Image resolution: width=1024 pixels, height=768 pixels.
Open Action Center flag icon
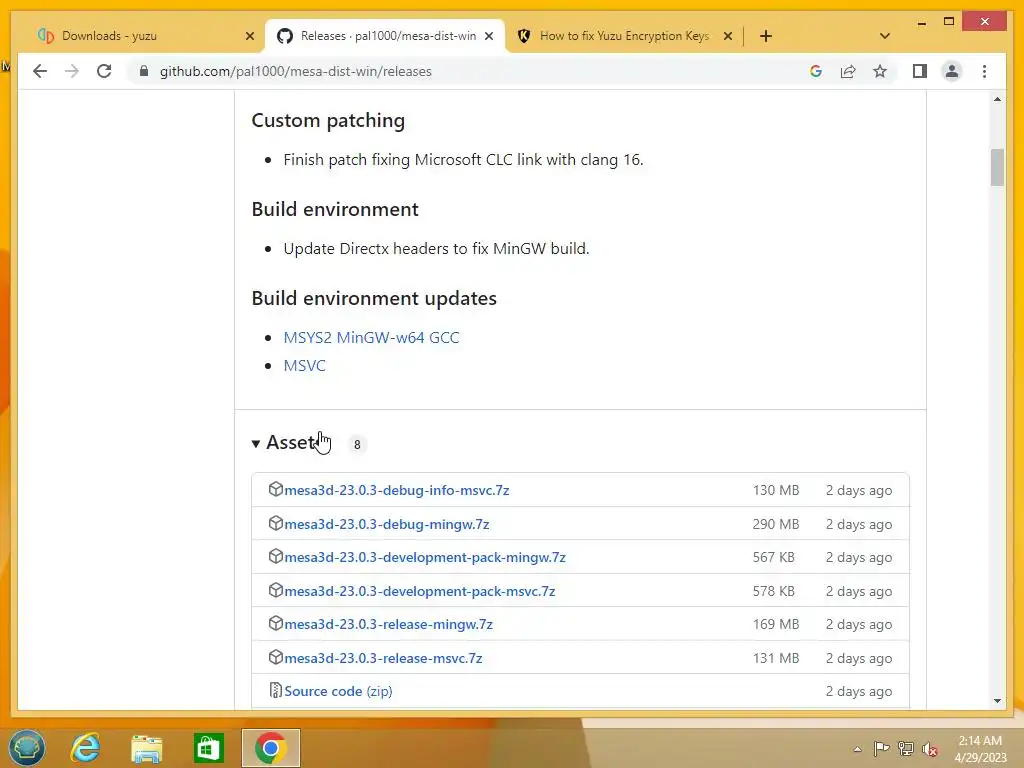point(881,749)
